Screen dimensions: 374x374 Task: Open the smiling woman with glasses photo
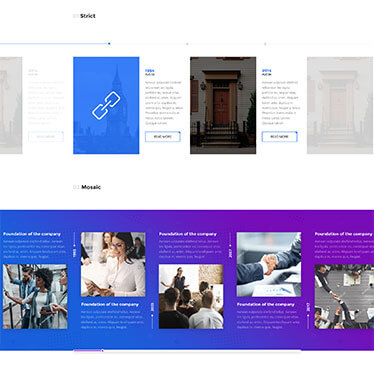pyautogui.click(x=113, y=264)
